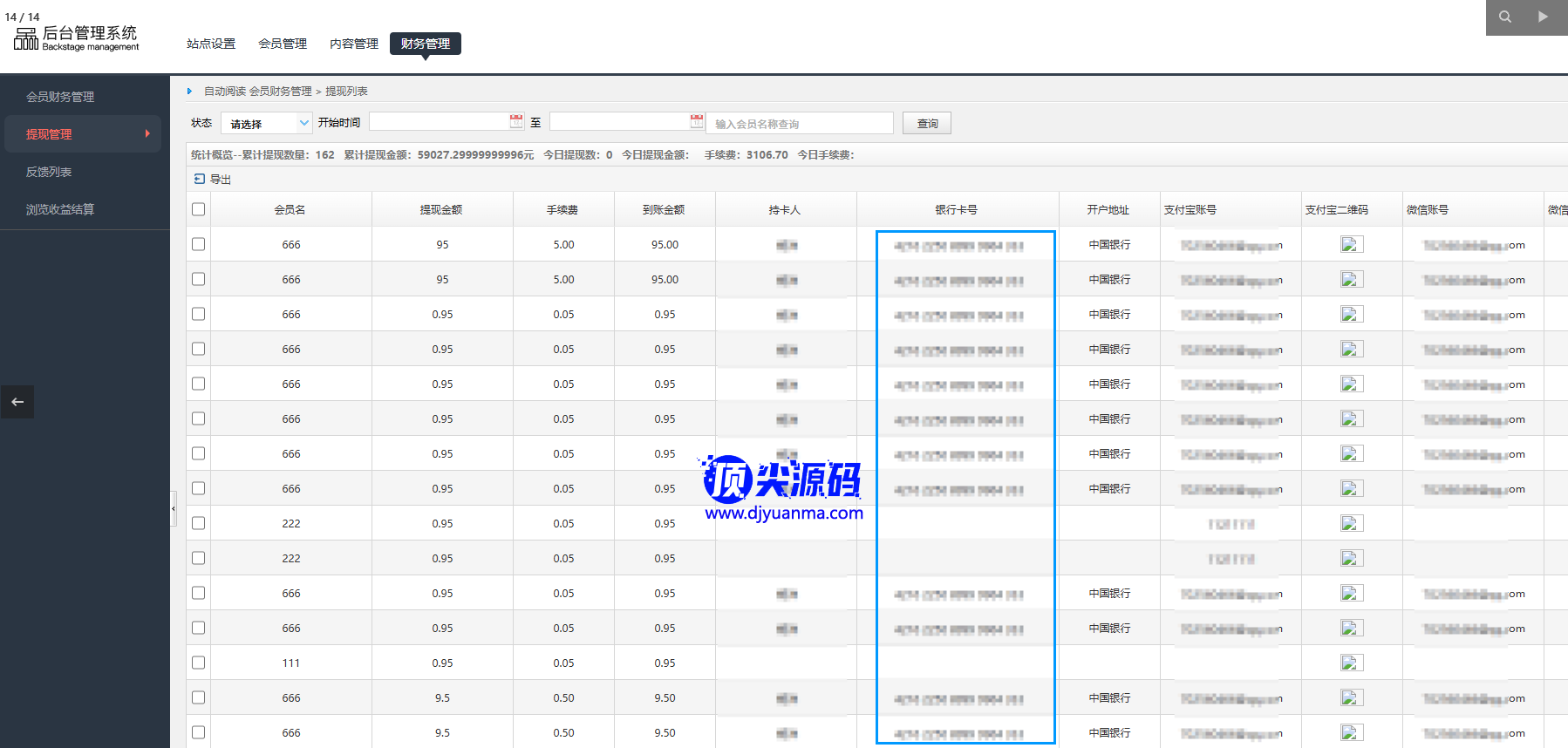Open 浏览收益结算 in the sidebar

coord(60,209)
